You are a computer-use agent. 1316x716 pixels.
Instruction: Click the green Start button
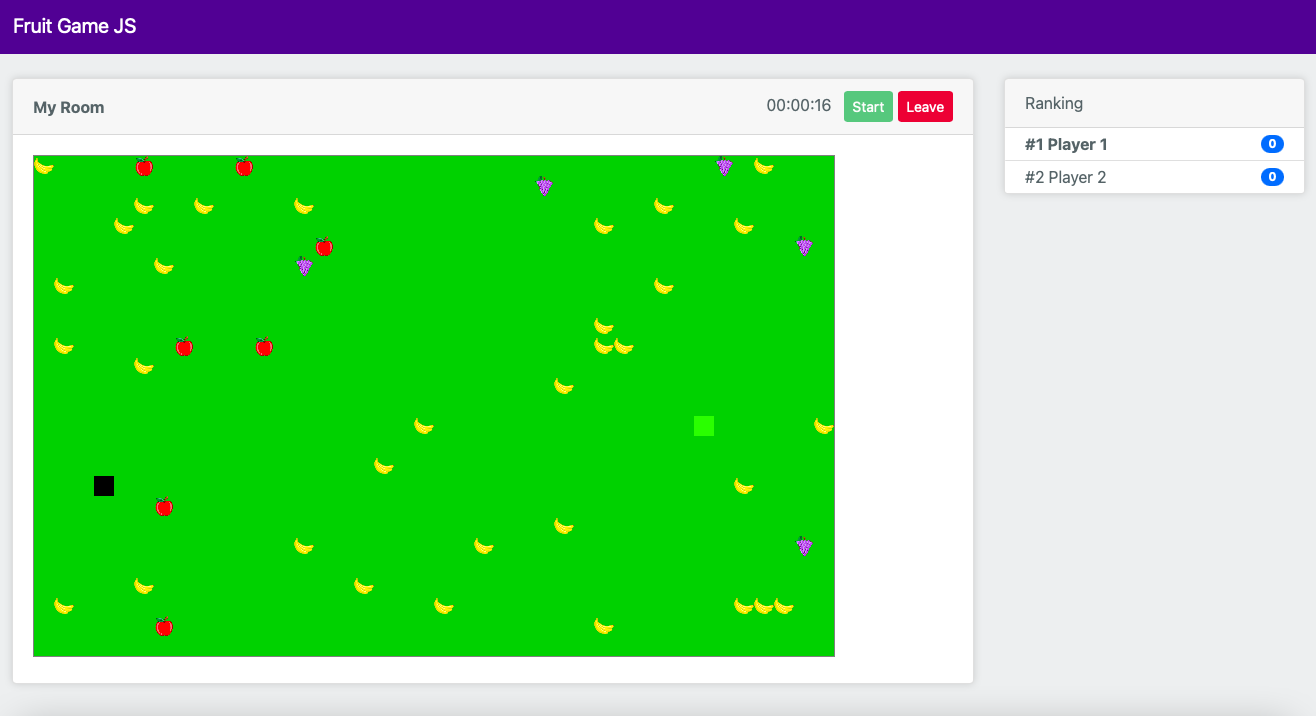click(868, 107)
